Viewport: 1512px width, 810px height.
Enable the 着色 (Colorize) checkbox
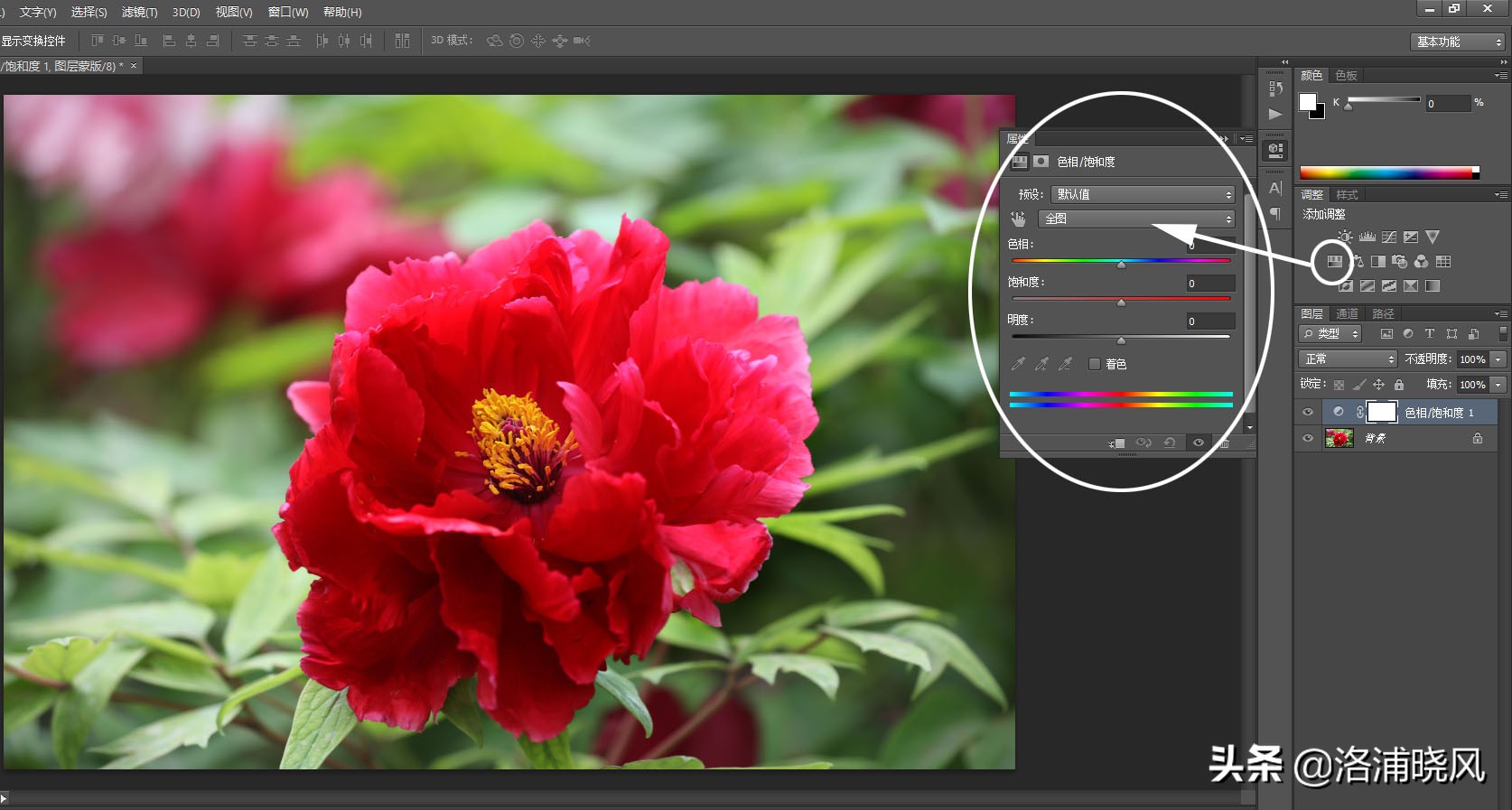tap(1095, 364)
